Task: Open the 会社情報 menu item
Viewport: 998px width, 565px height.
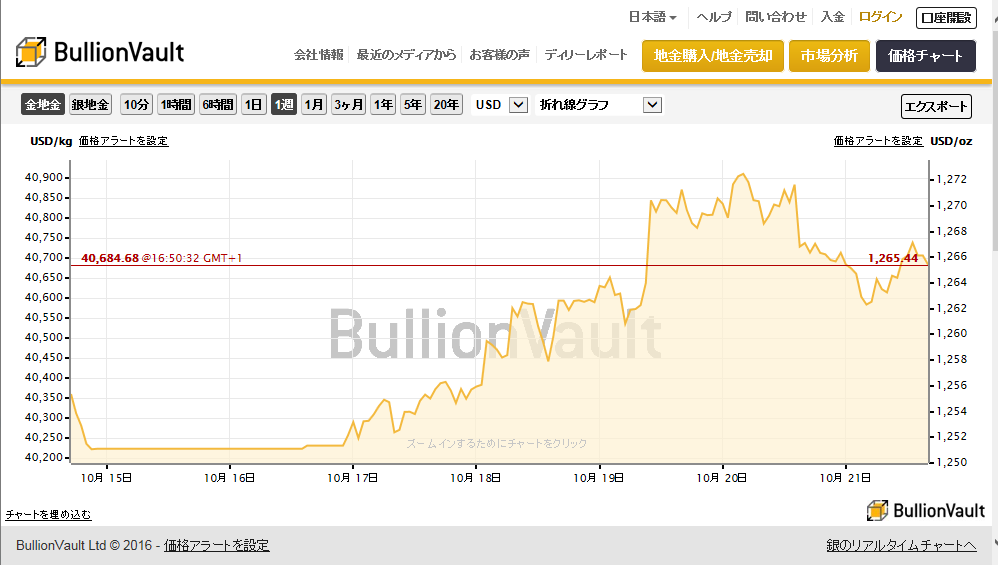Action: click(x=319, y=55)
